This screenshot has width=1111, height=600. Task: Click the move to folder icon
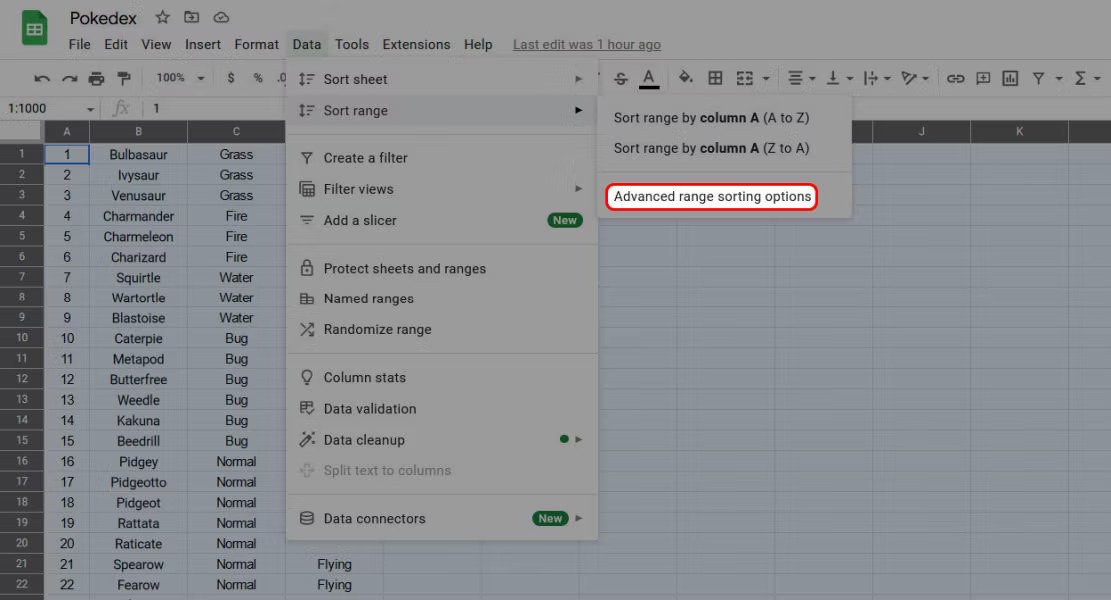(x=191, y=17)
